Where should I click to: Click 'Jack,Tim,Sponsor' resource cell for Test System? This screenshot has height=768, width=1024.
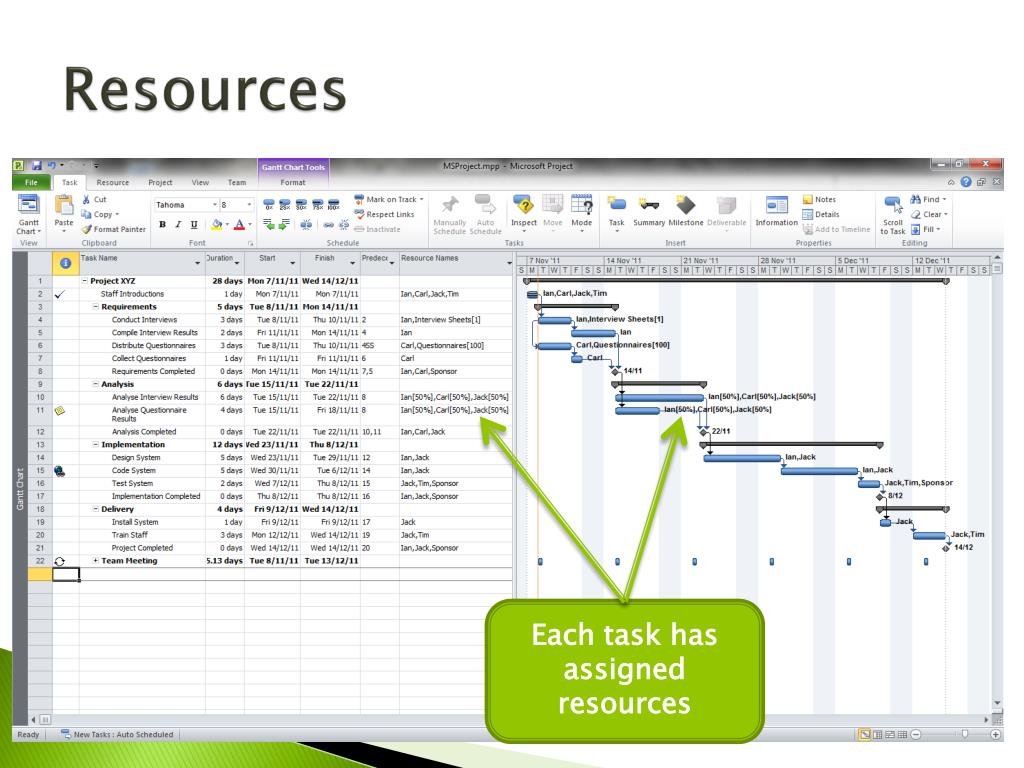click(x=456, y=483)
